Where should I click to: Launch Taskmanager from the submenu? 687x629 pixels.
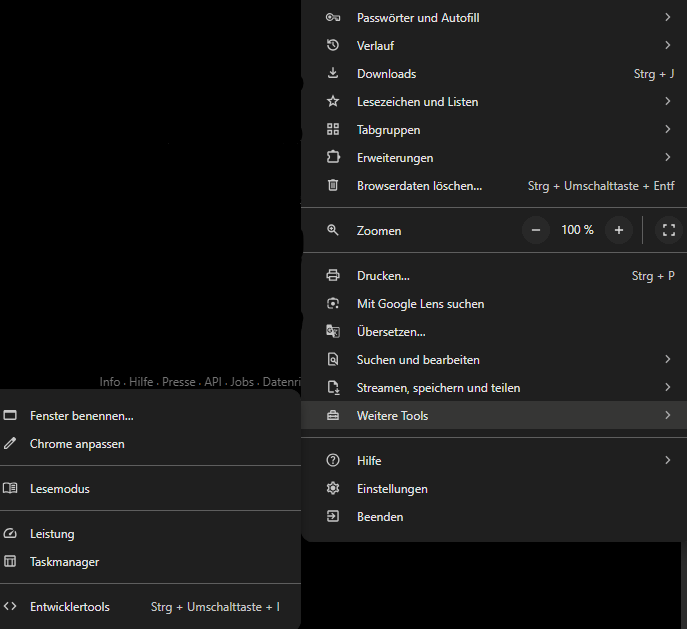point(150,562)
